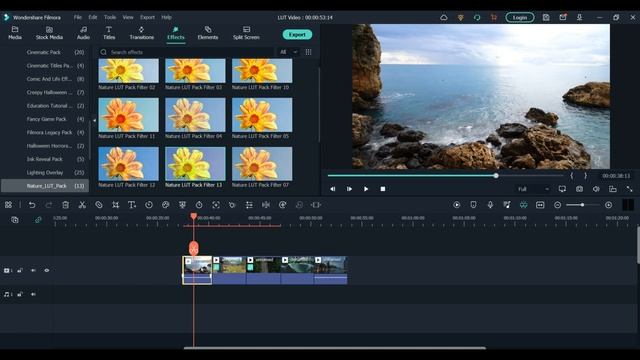Click the play-frame-forward button in preview
The image size is (640, 360).
coord(349,189)
